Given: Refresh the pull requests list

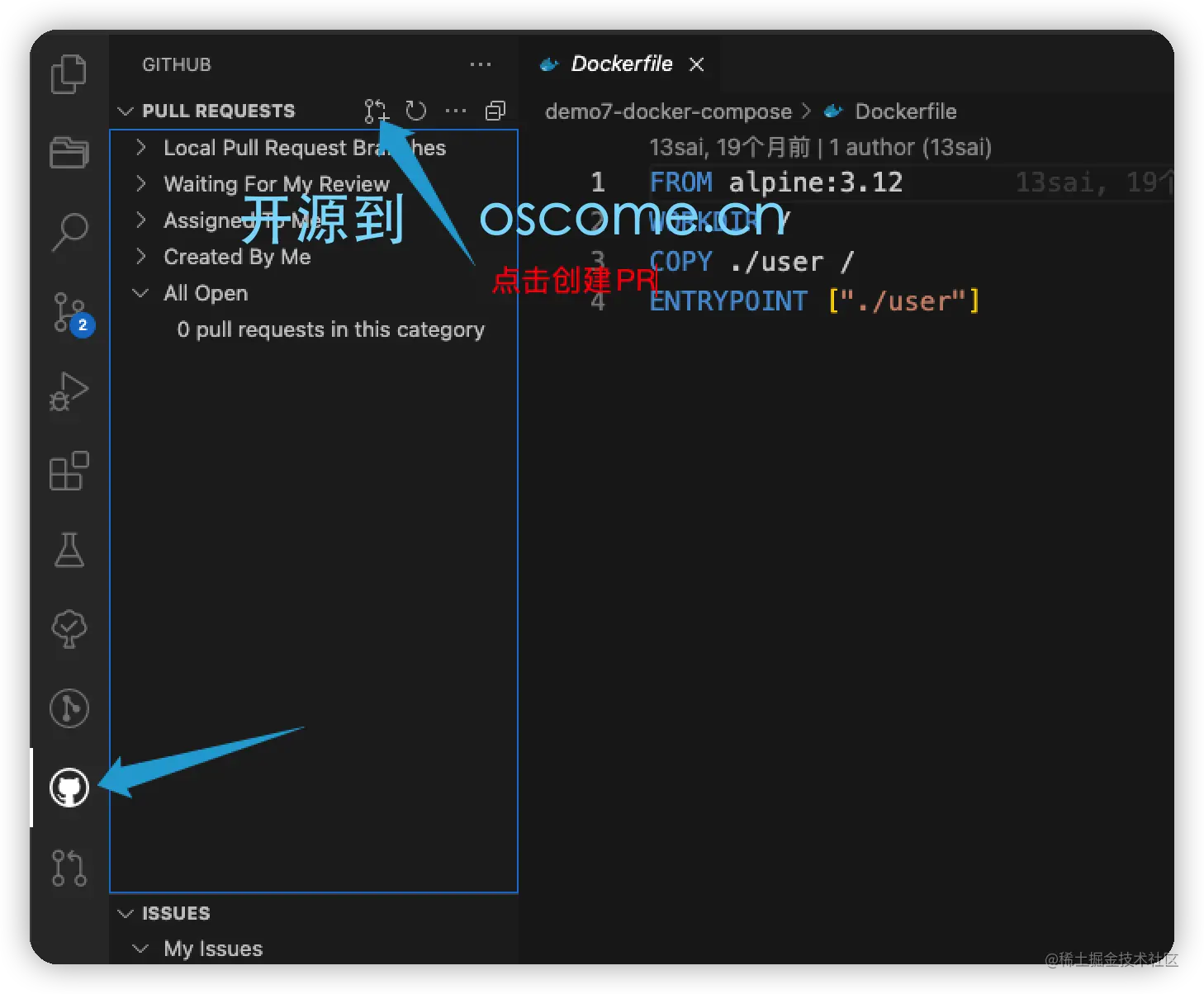Looking at the screenshot, I should (416, 111).
